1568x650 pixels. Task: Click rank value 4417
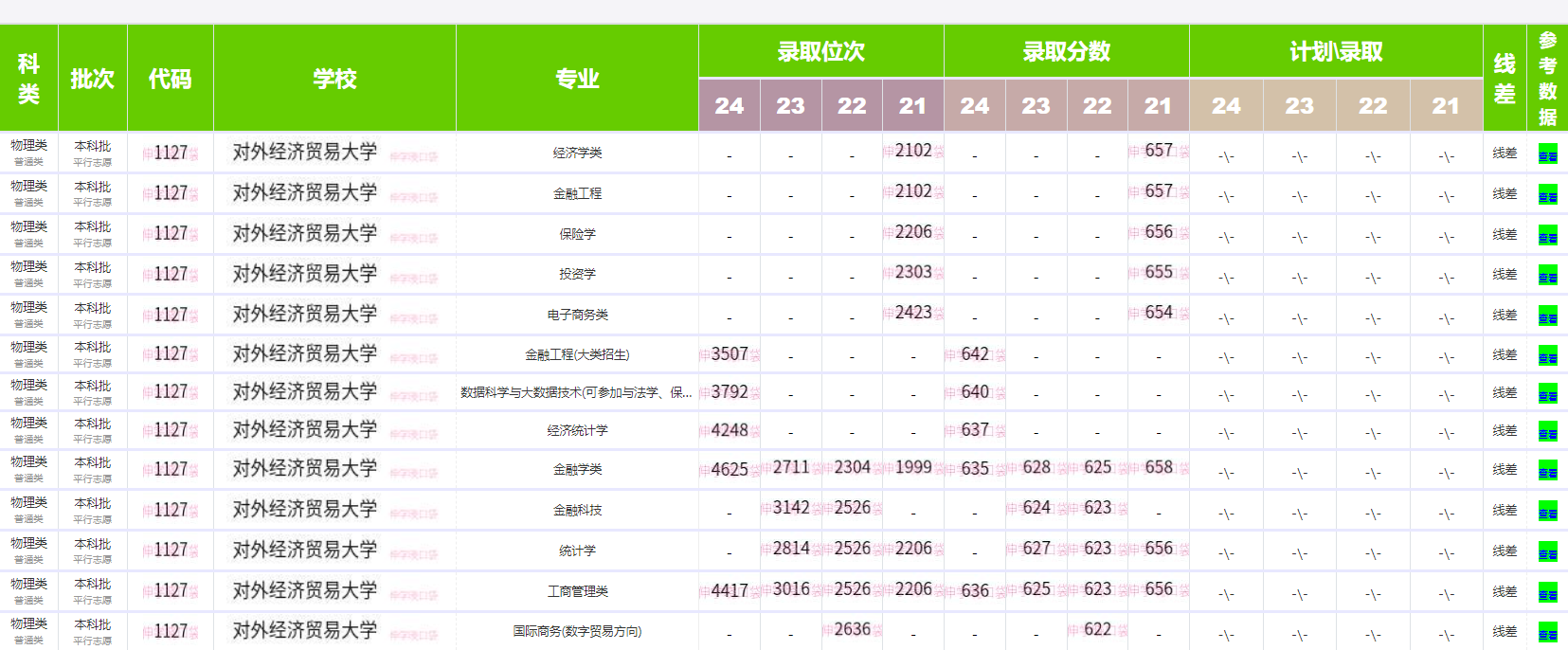730,590
